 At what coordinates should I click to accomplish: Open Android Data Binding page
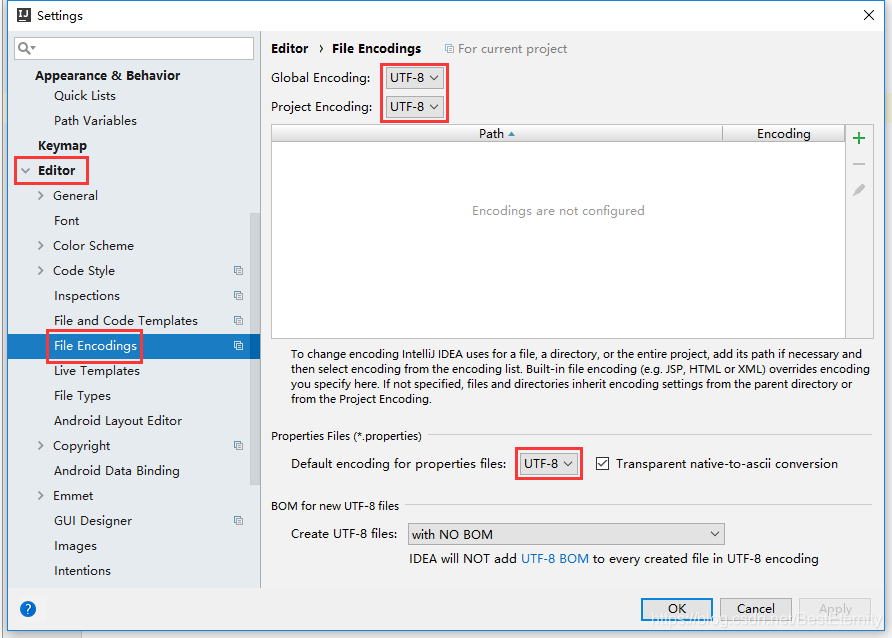click(x=117, y=471)
